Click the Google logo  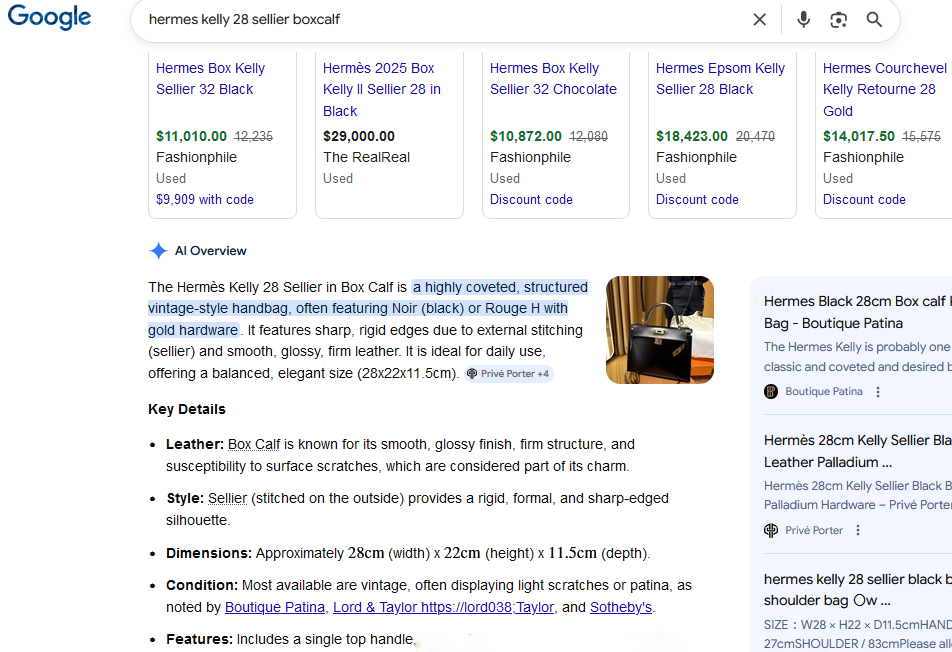point(49,18)
